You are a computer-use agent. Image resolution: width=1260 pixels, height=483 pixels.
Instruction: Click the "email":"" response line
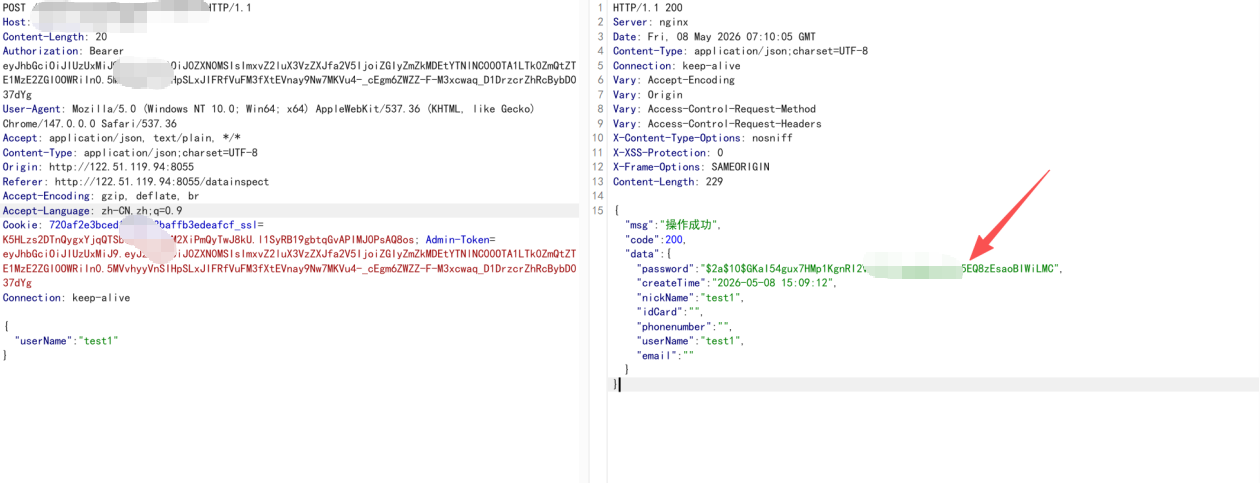tap(665, 355)
